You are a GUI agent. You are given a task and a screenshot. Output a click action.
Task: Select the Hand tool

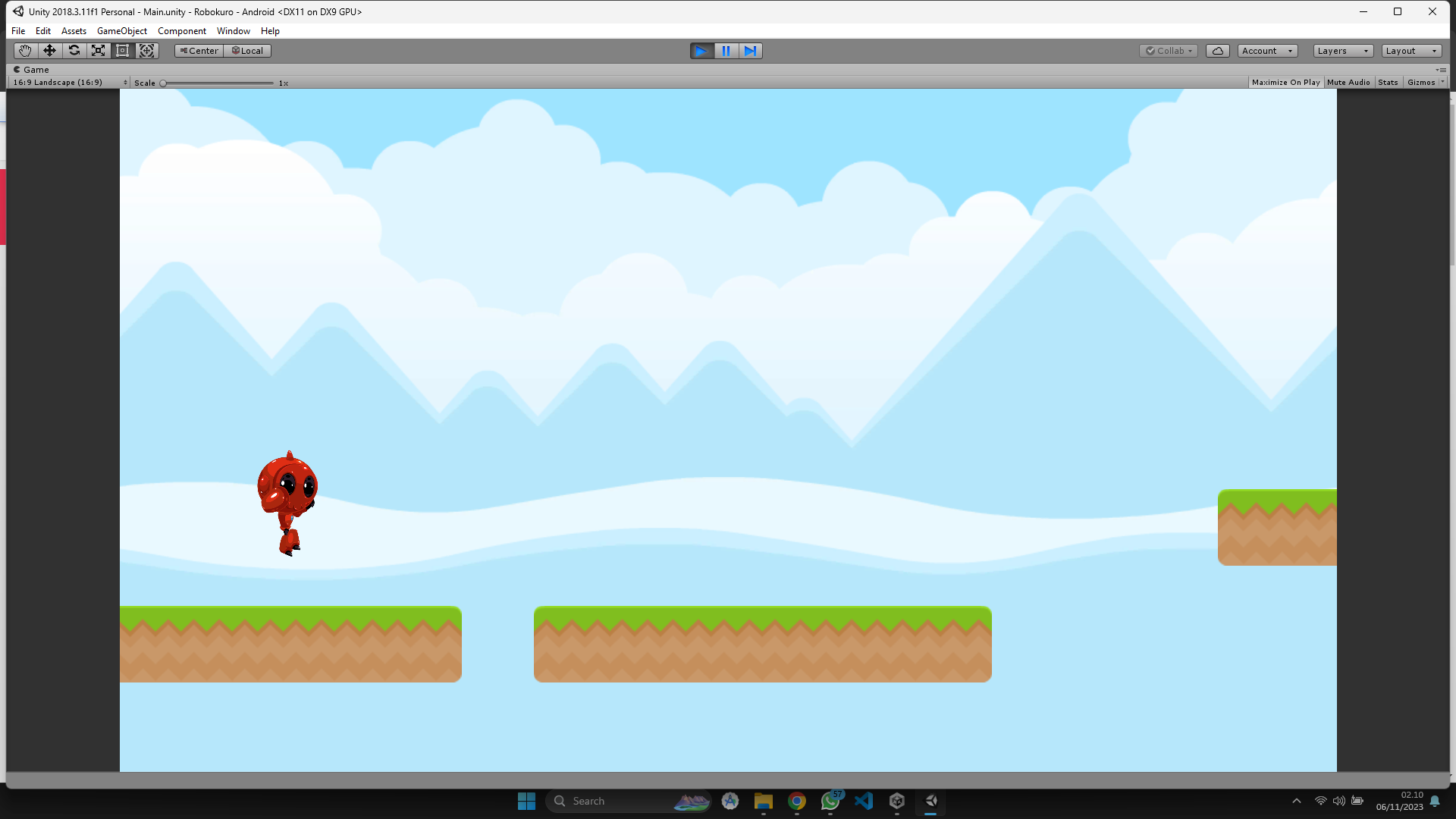coord(25,51)
